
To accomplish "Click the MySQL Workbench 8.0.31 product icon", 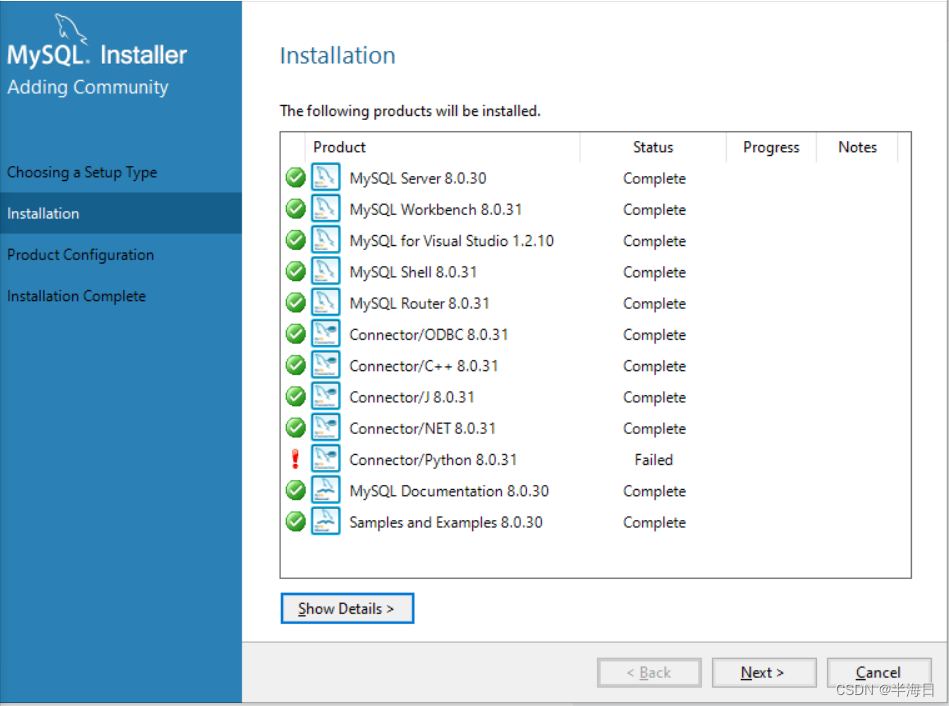I will pyautogui.click(x=325, y=209).
